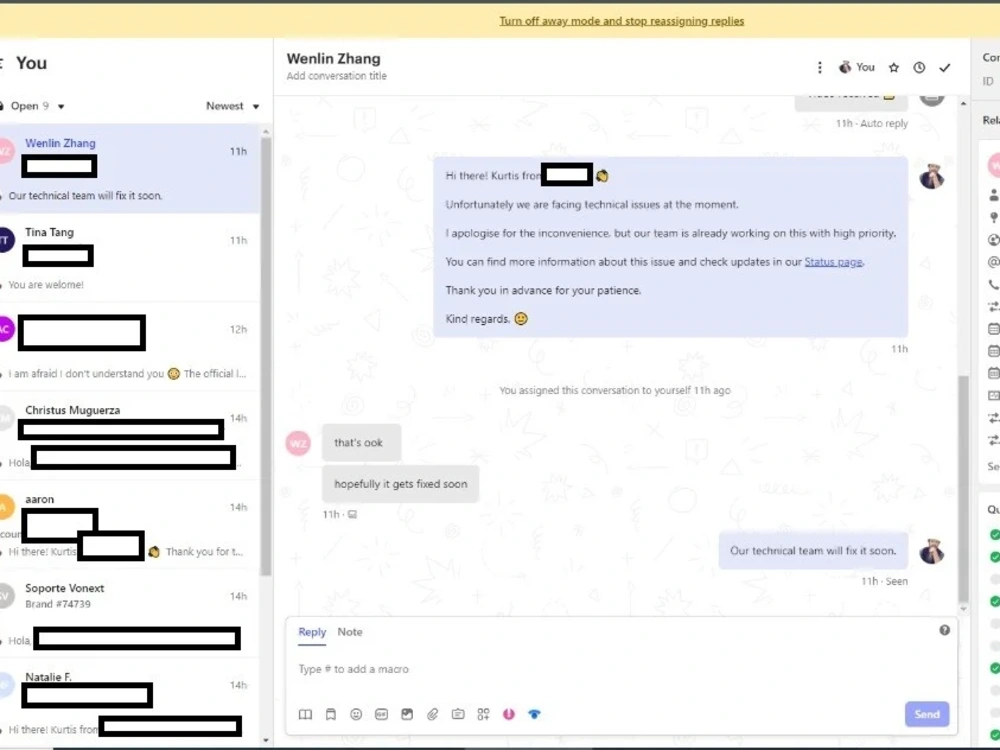Click the 'You' inbox heading
Screen dimensions: 1000x750
(x=31, y=63)
